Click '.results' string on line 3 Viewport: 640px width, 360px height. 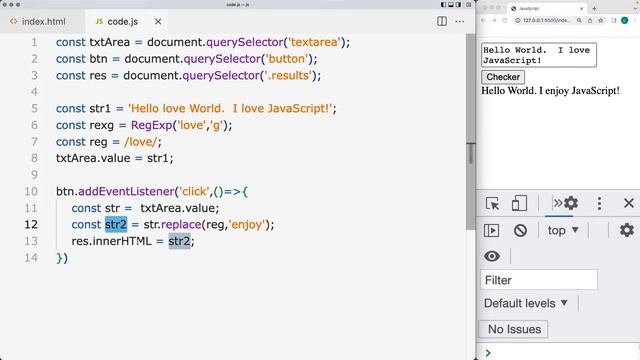[287, 76]
